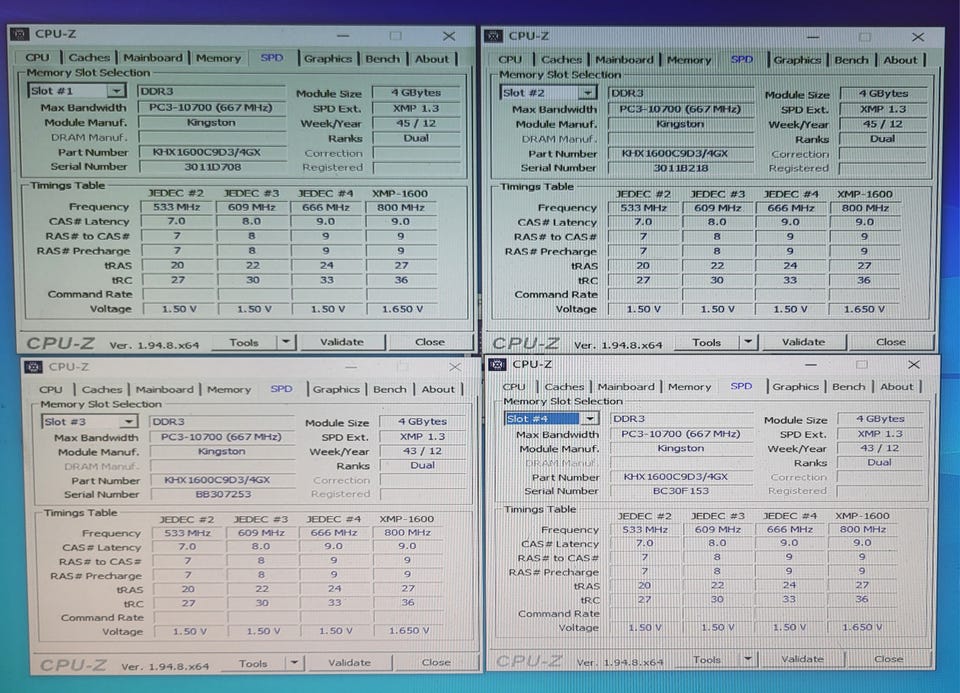This screenshot has height=693, width=960.
Task: Open About tab in Slot #1 window
Action: click(432, 59)
